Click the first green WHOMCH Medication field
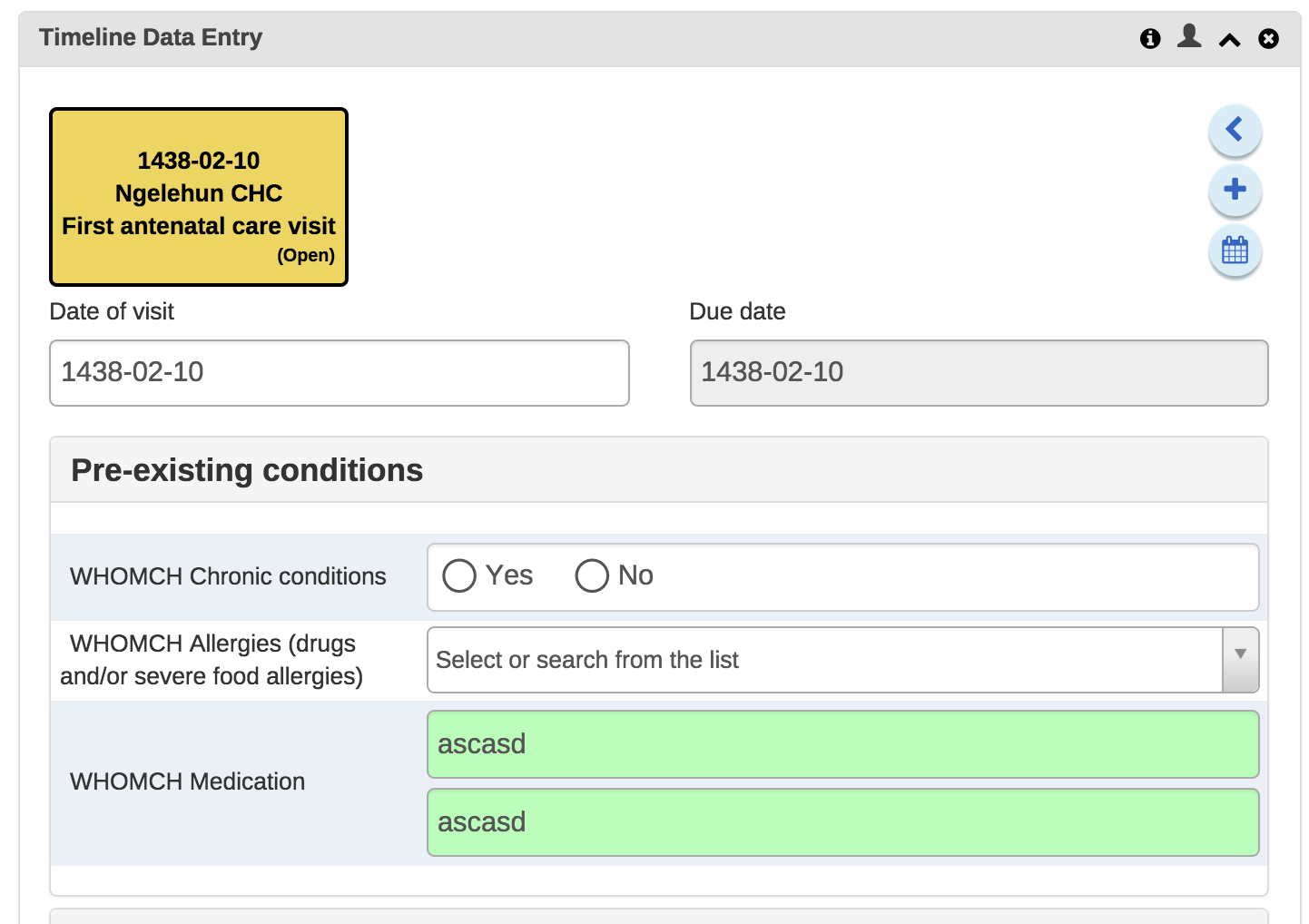The image size is (1309, 924). (x=842, y=744)
